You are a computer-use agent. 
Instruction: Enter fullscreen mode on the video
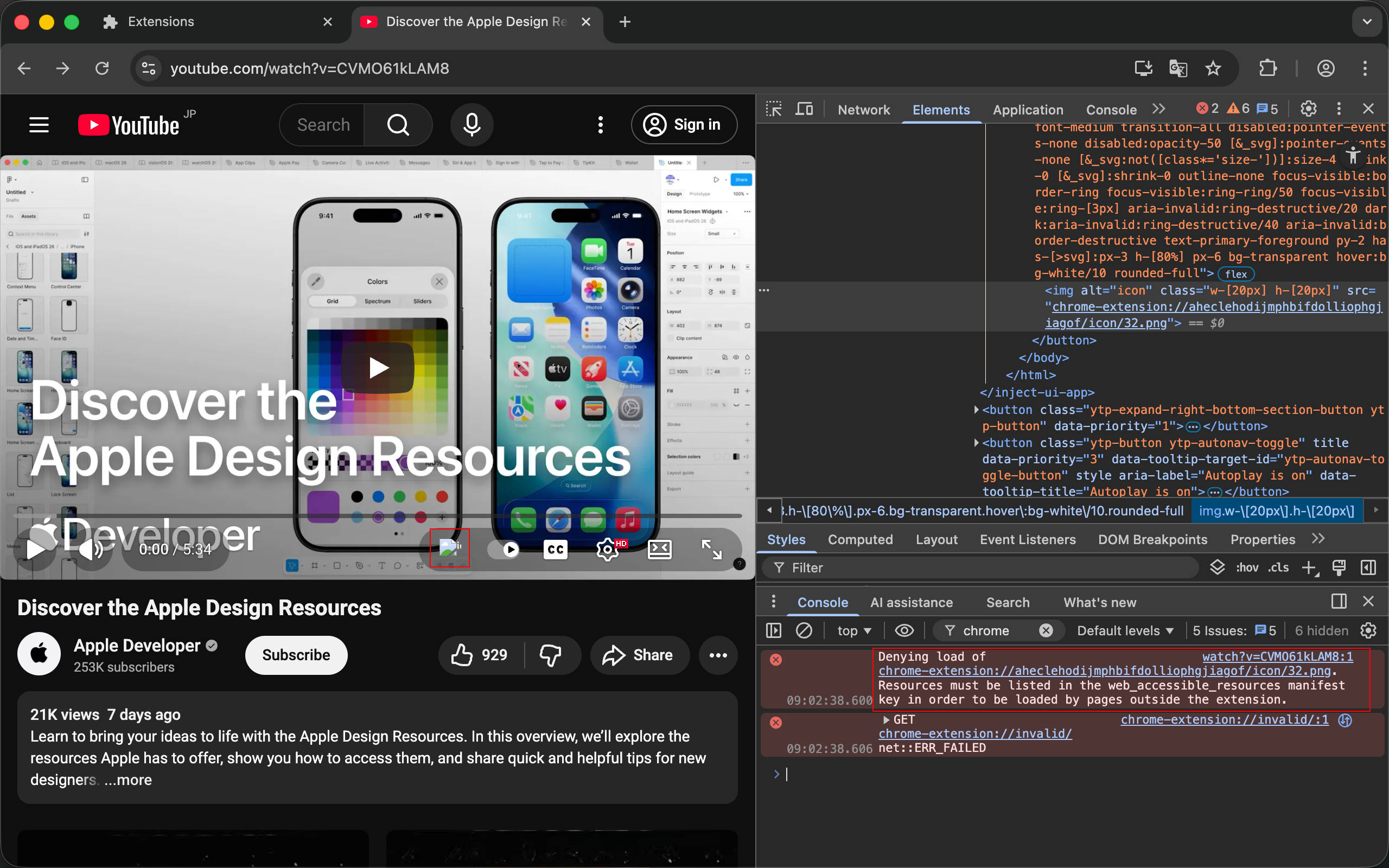click(712, 550)
